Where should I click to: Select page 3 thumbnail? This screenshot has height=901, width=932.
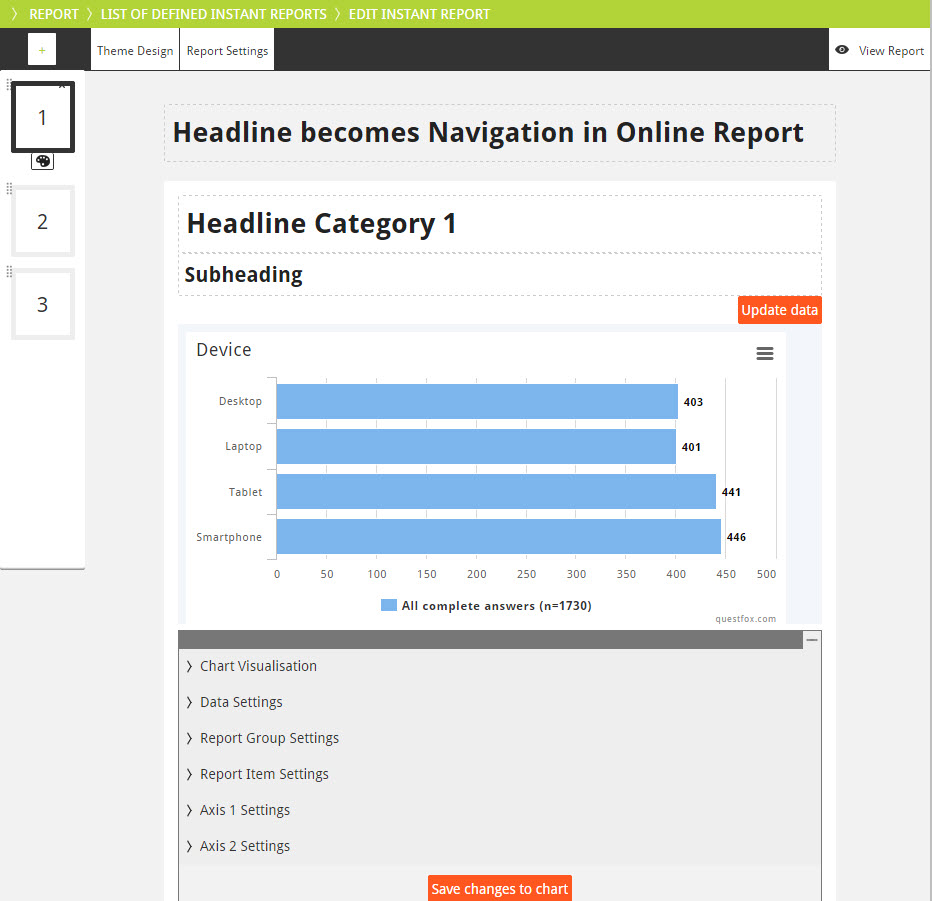[x=43, y=305]
